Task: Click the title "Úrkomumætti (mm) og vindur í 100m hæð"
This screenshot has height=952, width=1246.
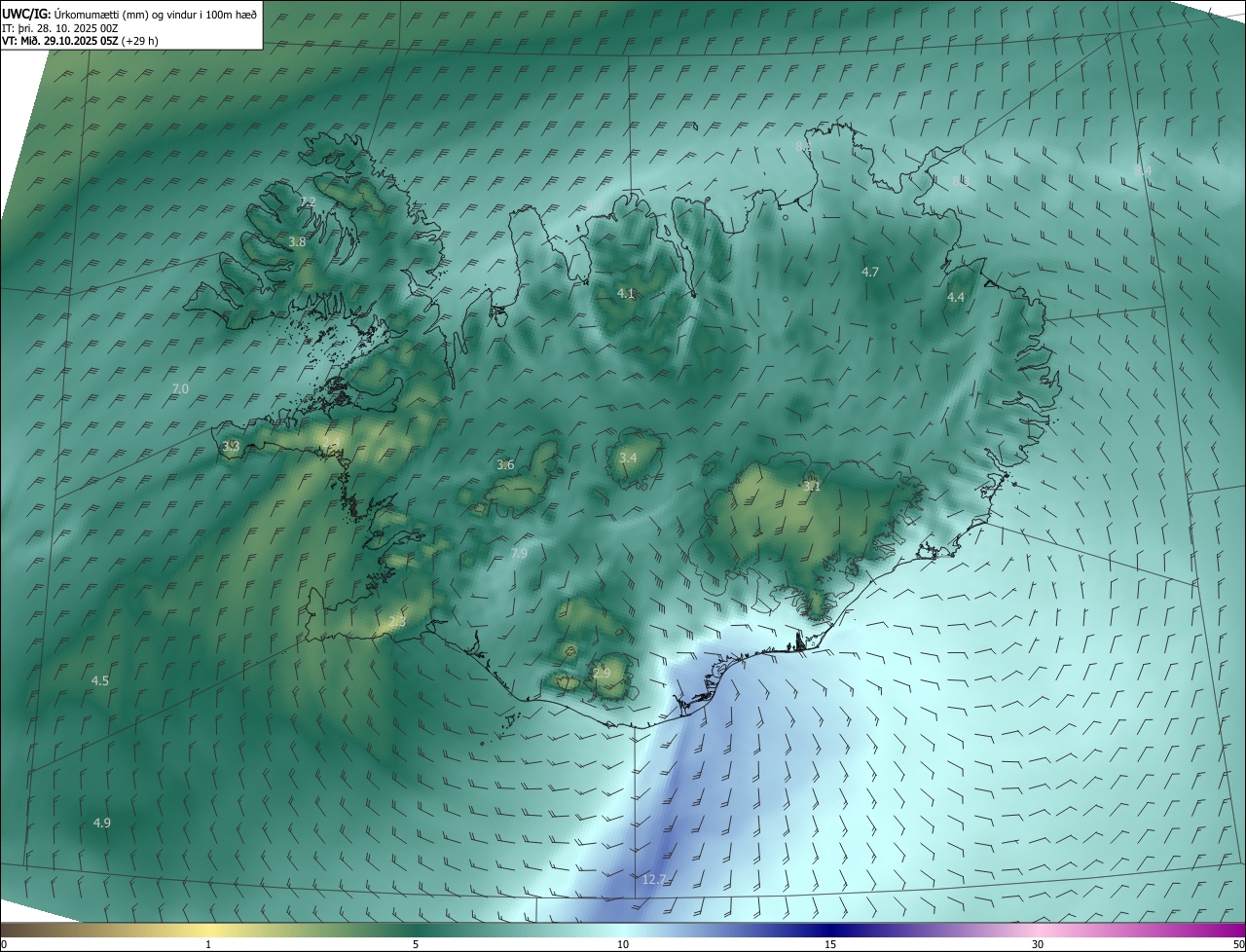Action: 156,13
